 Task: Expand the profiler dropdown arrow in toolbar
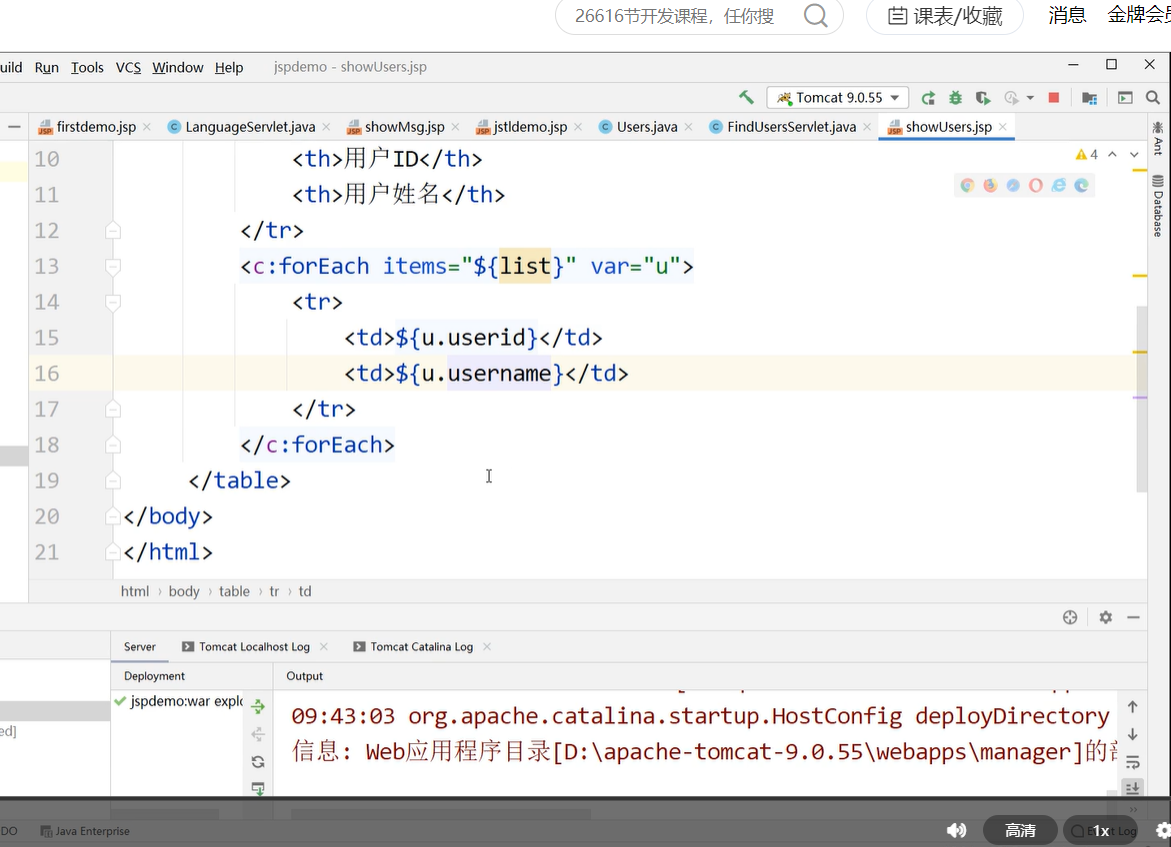click(x=1031, y=98)
